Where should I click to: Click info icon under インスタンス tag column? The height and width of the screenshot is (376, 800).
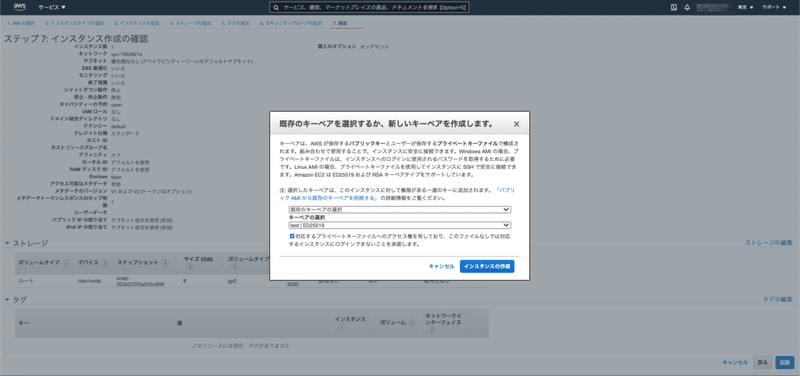pos(341,326)
